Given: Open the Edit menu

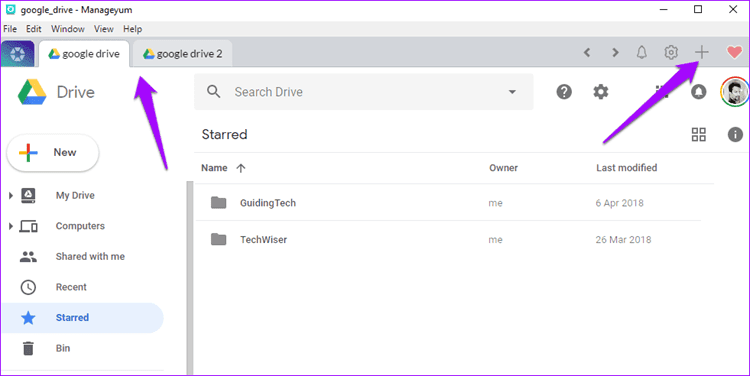Looking at the screenshot, I should (33, 29).
